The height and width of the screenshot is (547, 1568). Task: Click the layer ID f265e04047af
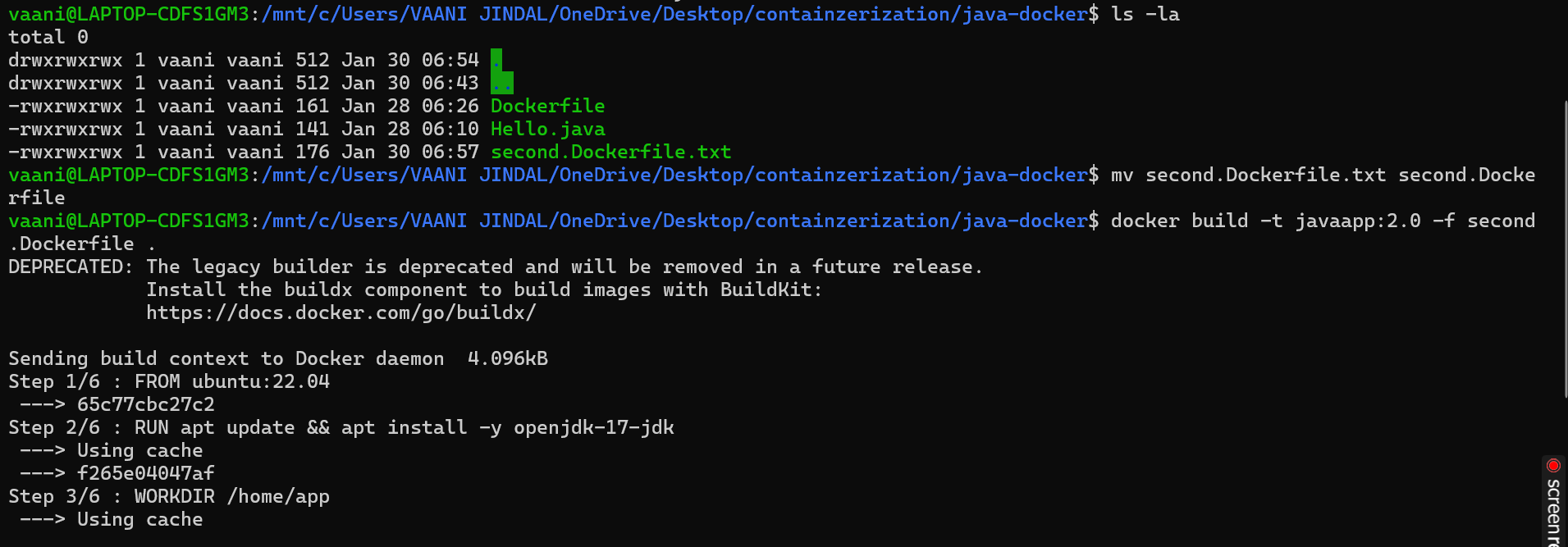[x=145, y=473]
